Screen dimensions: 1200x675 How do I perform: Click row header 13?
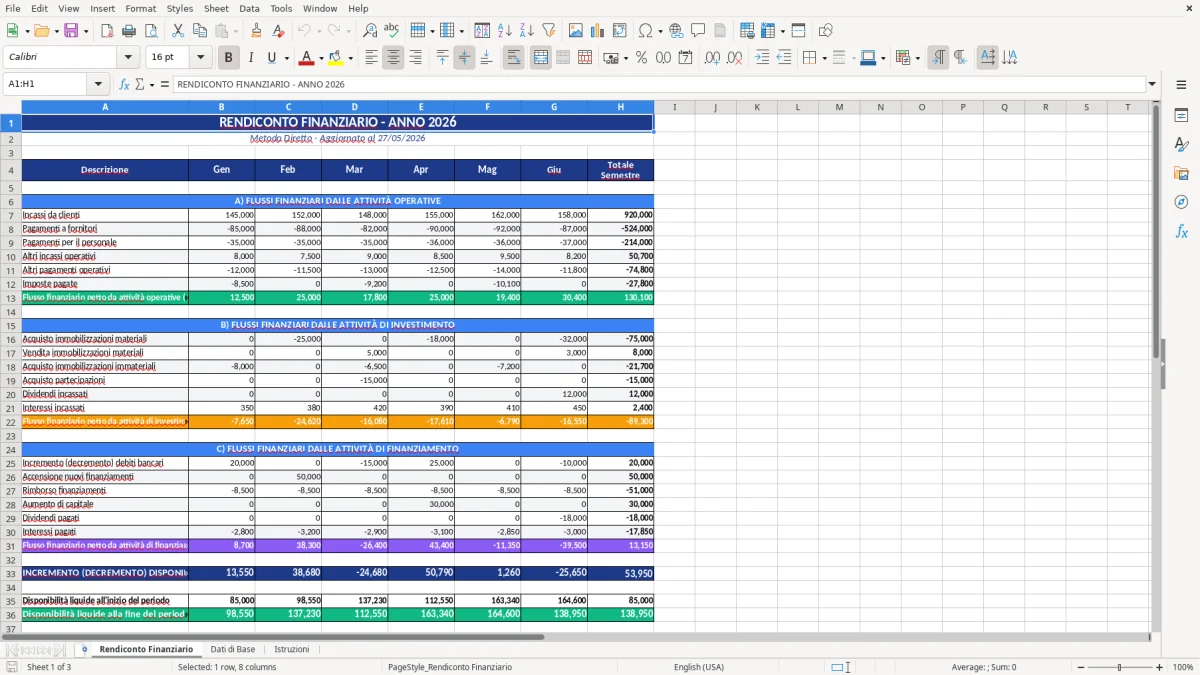[11, 297]
